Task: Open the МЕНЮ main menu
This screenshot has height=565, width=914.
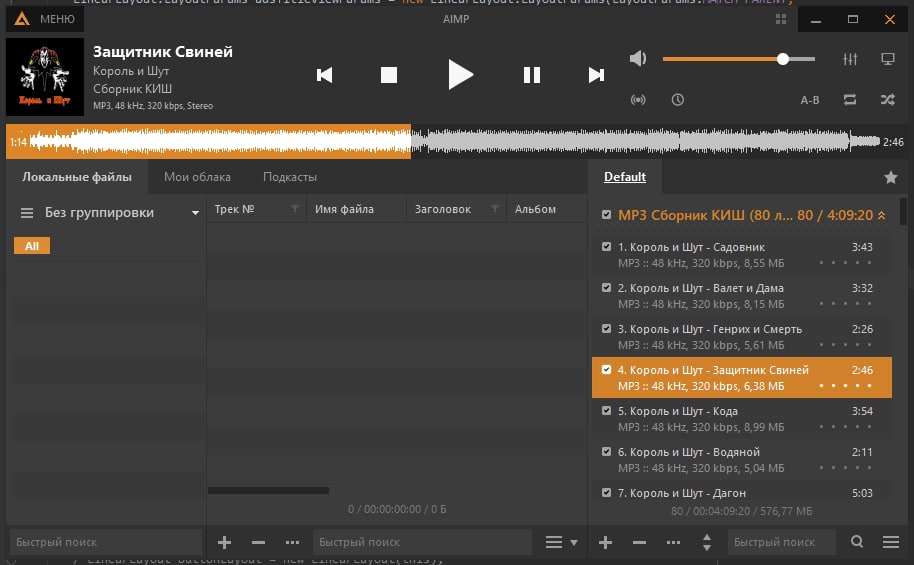Action: pyautogui.click(x=45, y=19)
